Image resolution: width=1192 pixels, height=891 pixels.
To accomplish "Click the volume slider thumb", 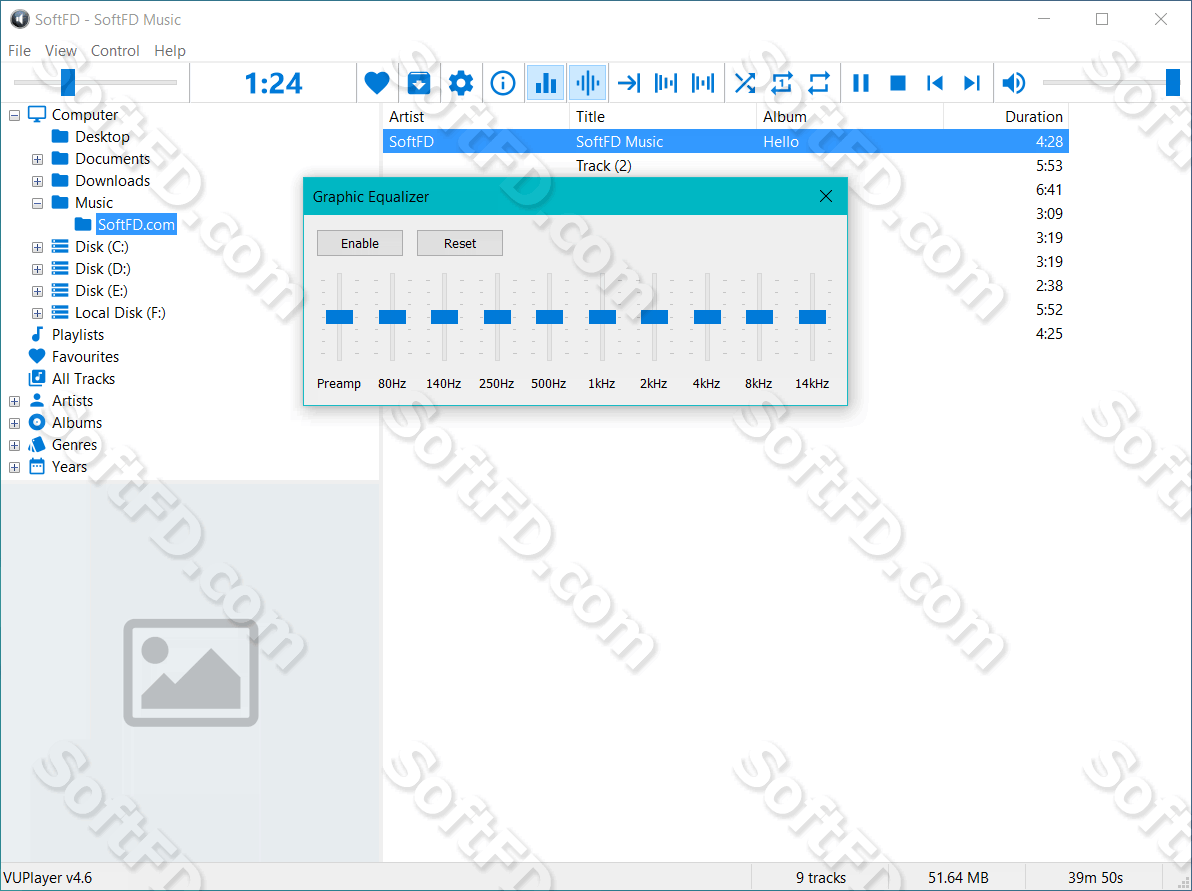I will [x=1173, y=82].
